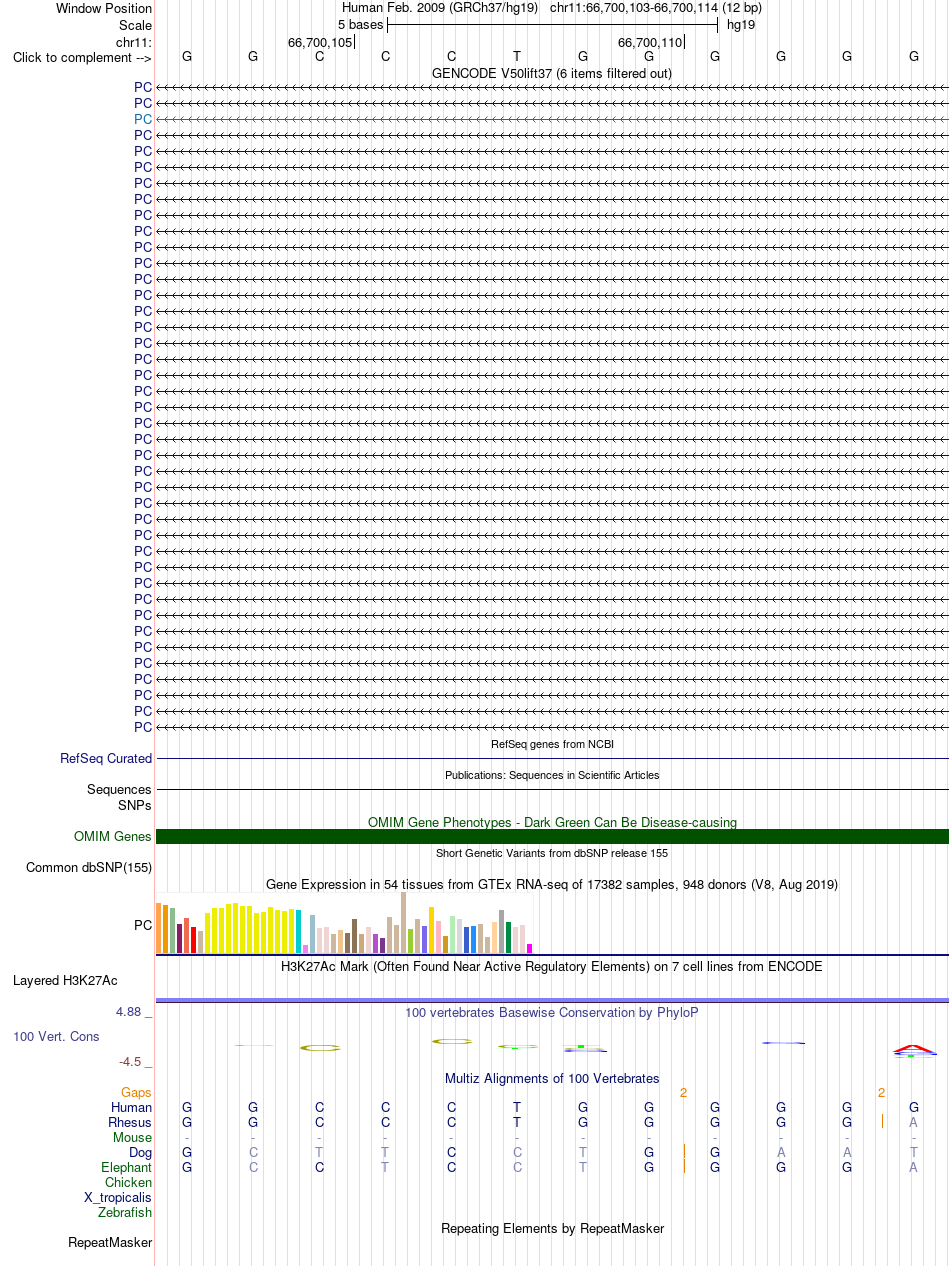The image size is (950, 1266).
Task: Click 'Human Feb. 2009 (GRCh37/hg19)' assembly text
Action: pyautogui.click(x=440, y=8)
